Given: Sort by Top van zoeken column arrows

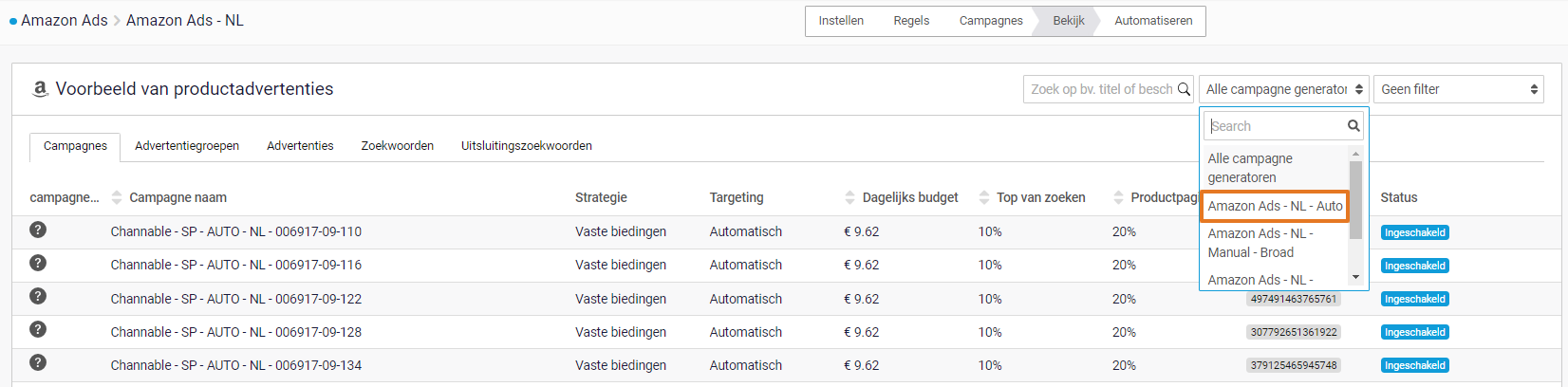Looking at the screenshot, I should point(984,197).
